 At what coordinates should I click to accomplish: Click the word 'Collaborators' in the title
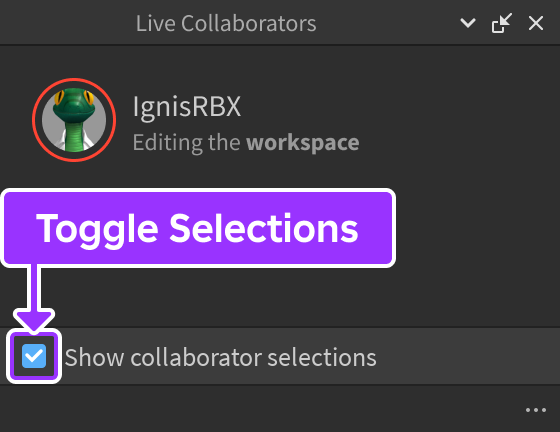click(x=249, y=24)
